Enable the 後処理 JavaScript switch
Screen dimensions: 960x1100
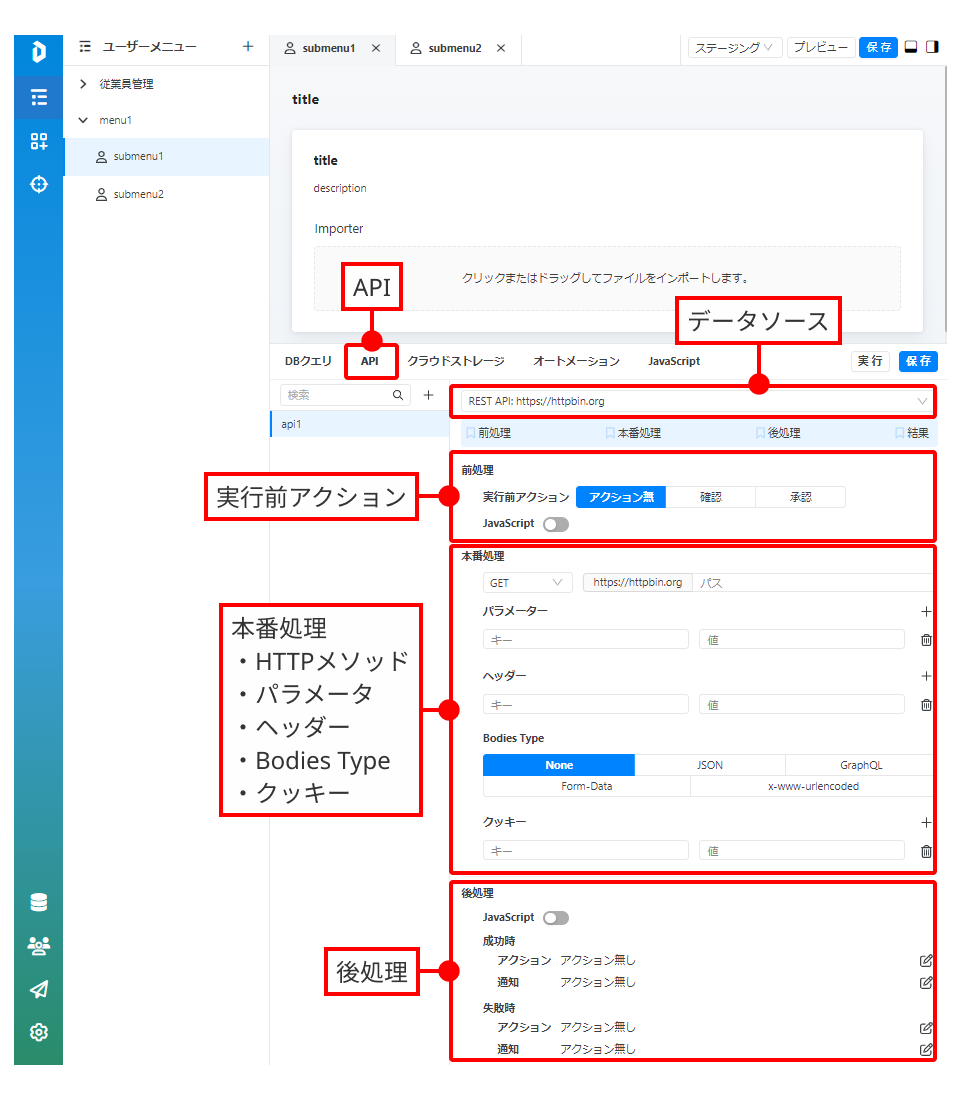coord(556,918)
